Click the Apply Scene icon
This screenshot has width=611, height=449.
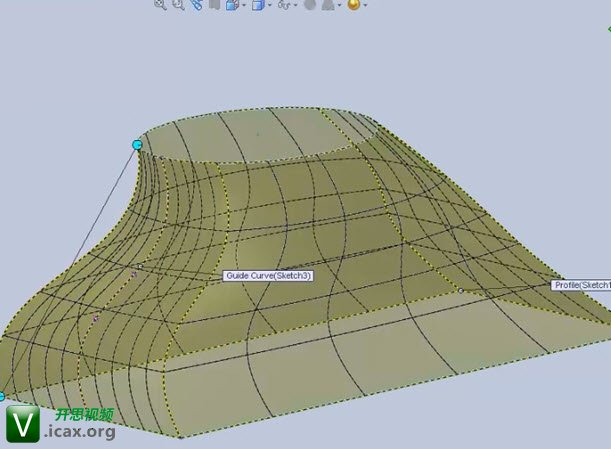[x=328, y=4]
